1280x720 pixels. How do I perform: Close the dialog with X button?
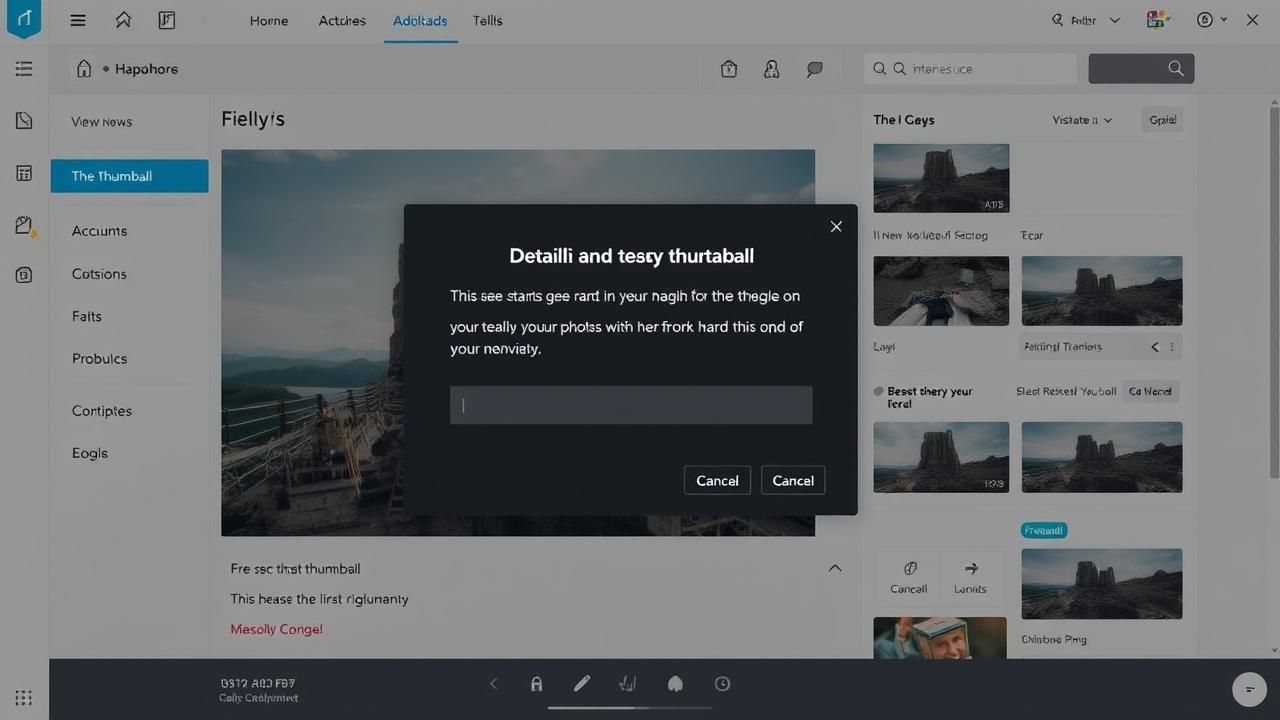point(836,227)
